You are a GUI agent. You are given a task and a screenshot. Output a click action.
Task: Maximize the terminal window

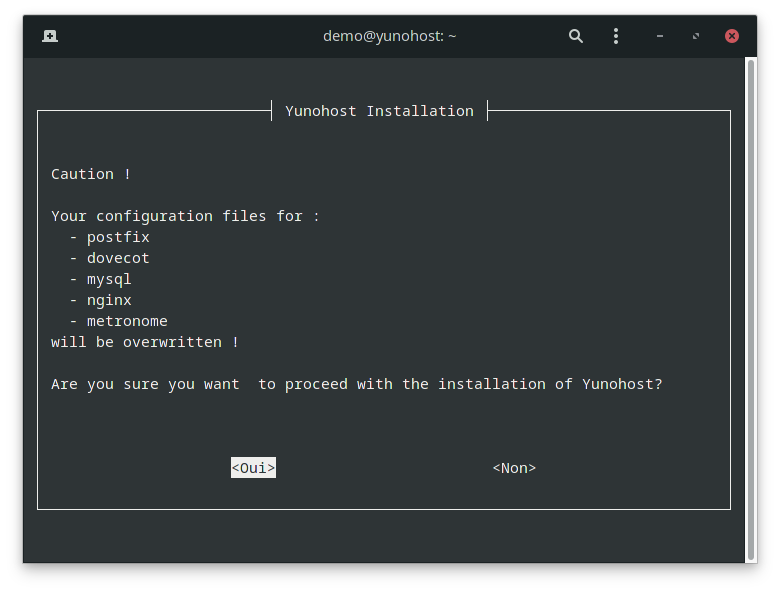point(696,36)
